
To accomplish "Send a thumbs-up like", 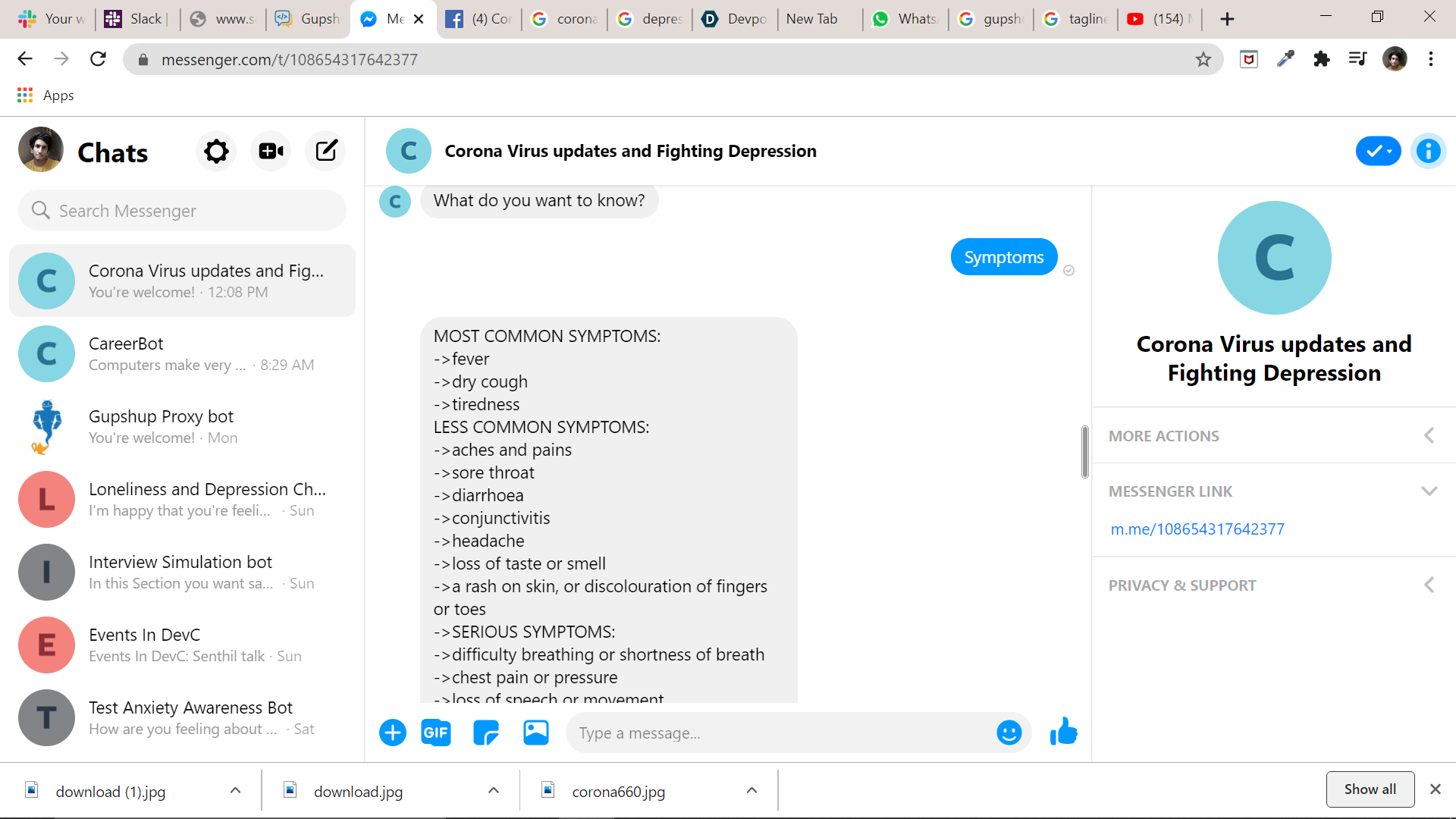I will click(x=1063, y=733).
